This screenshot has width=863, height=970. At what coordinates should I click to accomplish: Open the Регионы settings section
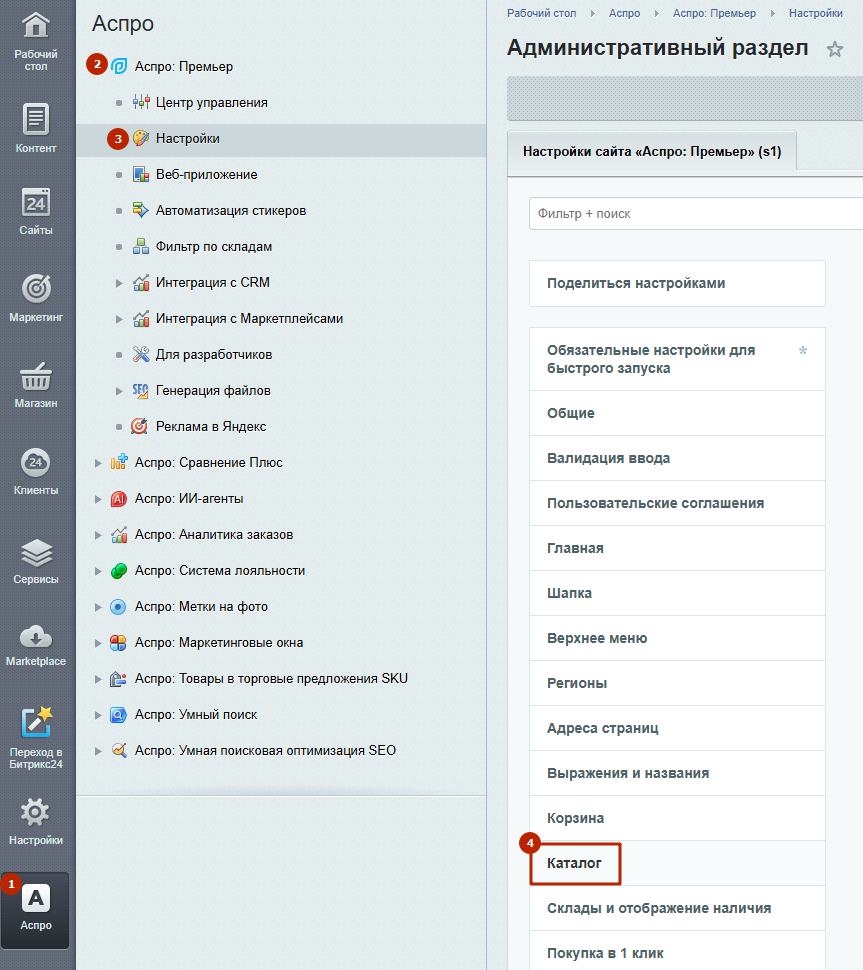[677, 683]
